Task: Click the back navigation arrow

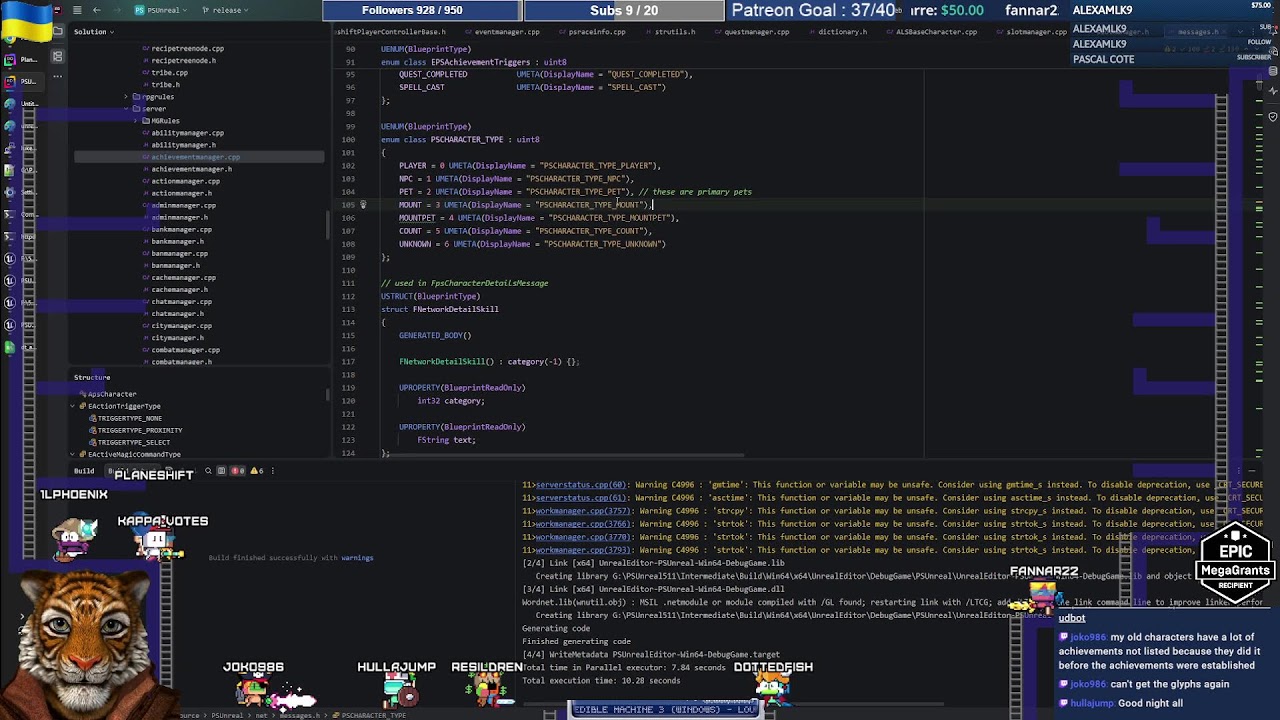Action: pyautogui.click(x=96, y=10)
